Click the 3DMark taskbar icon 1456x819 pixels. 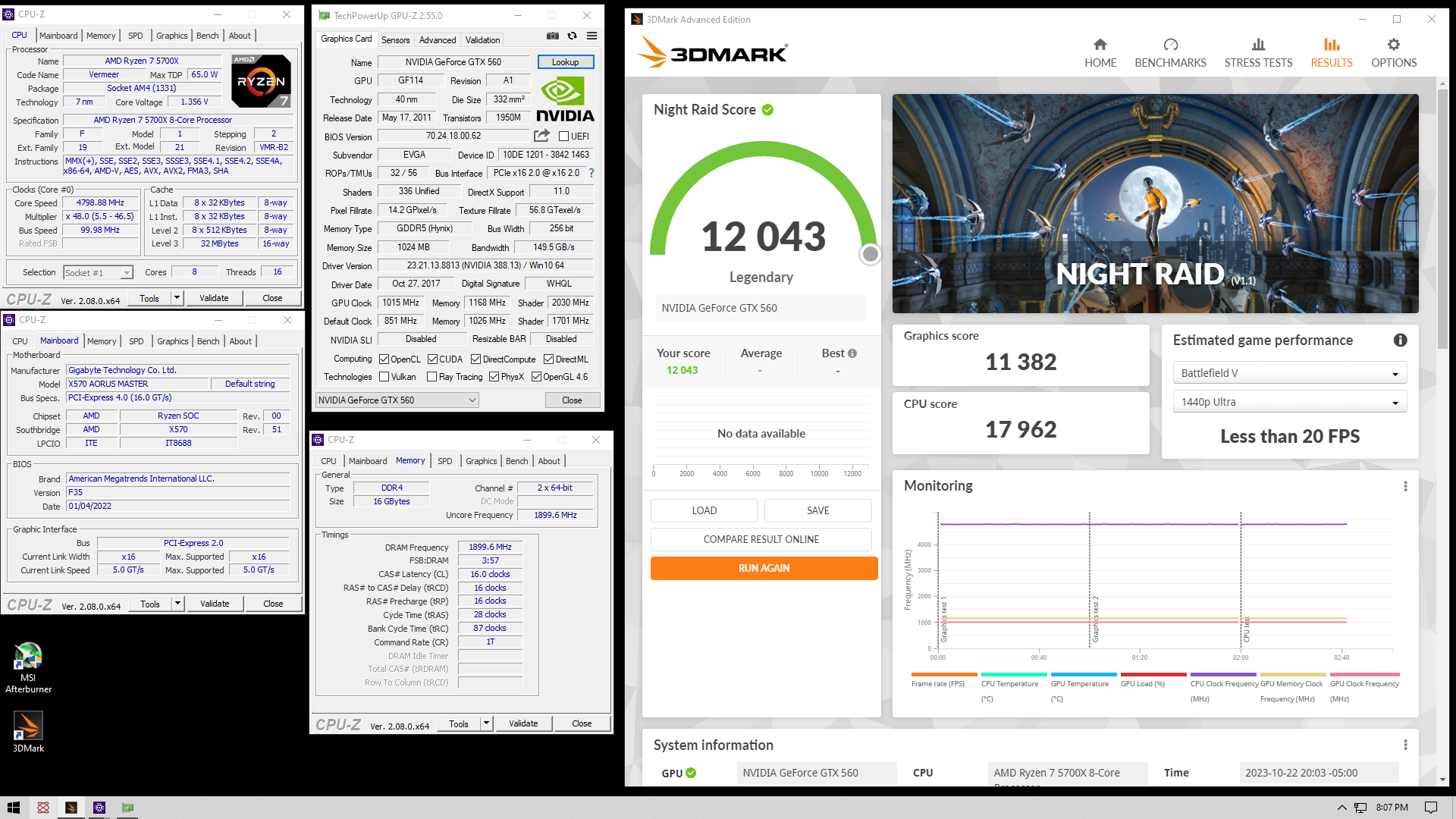coord(71,808)
